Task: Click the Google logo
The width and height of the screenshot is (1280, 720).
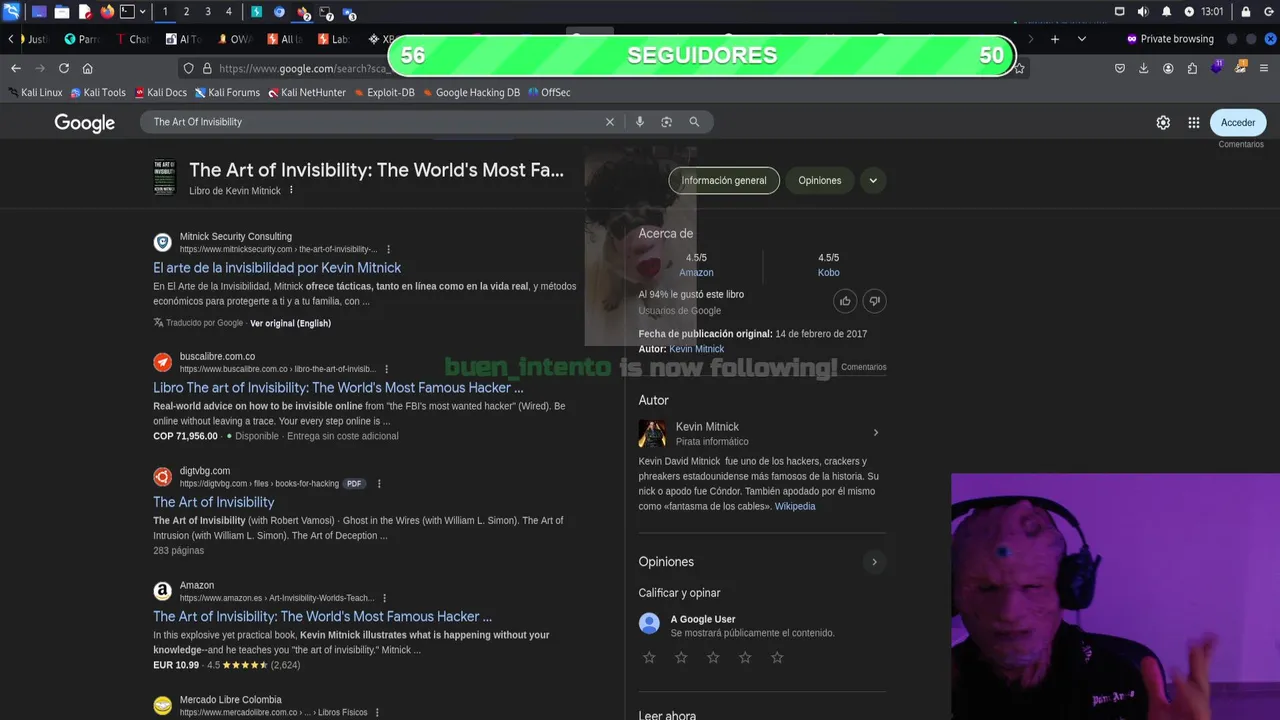Action: click(x=85, y=122)
